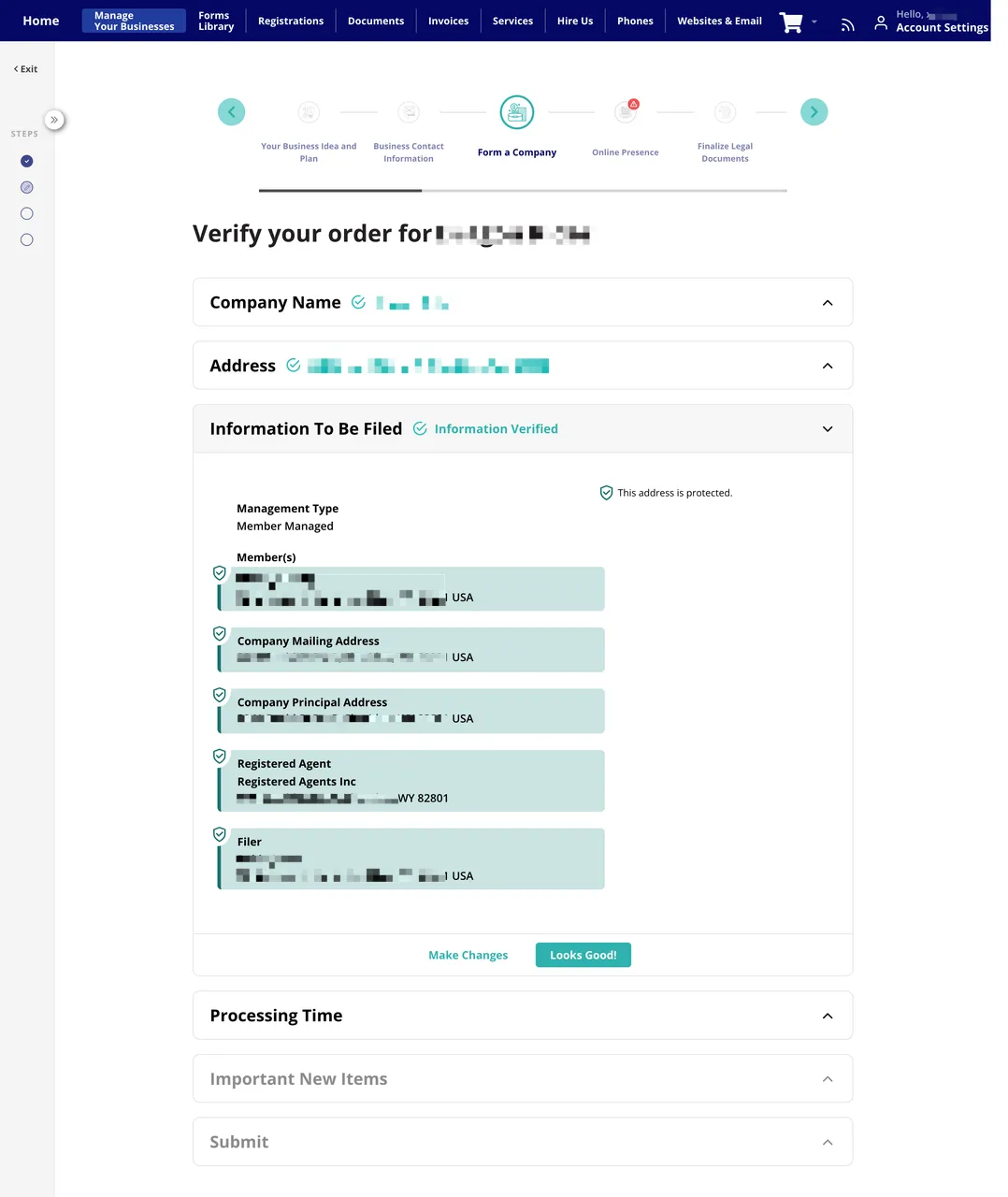Click the Make Changes link
1008x1197 pixels.
tap(468, 955)
